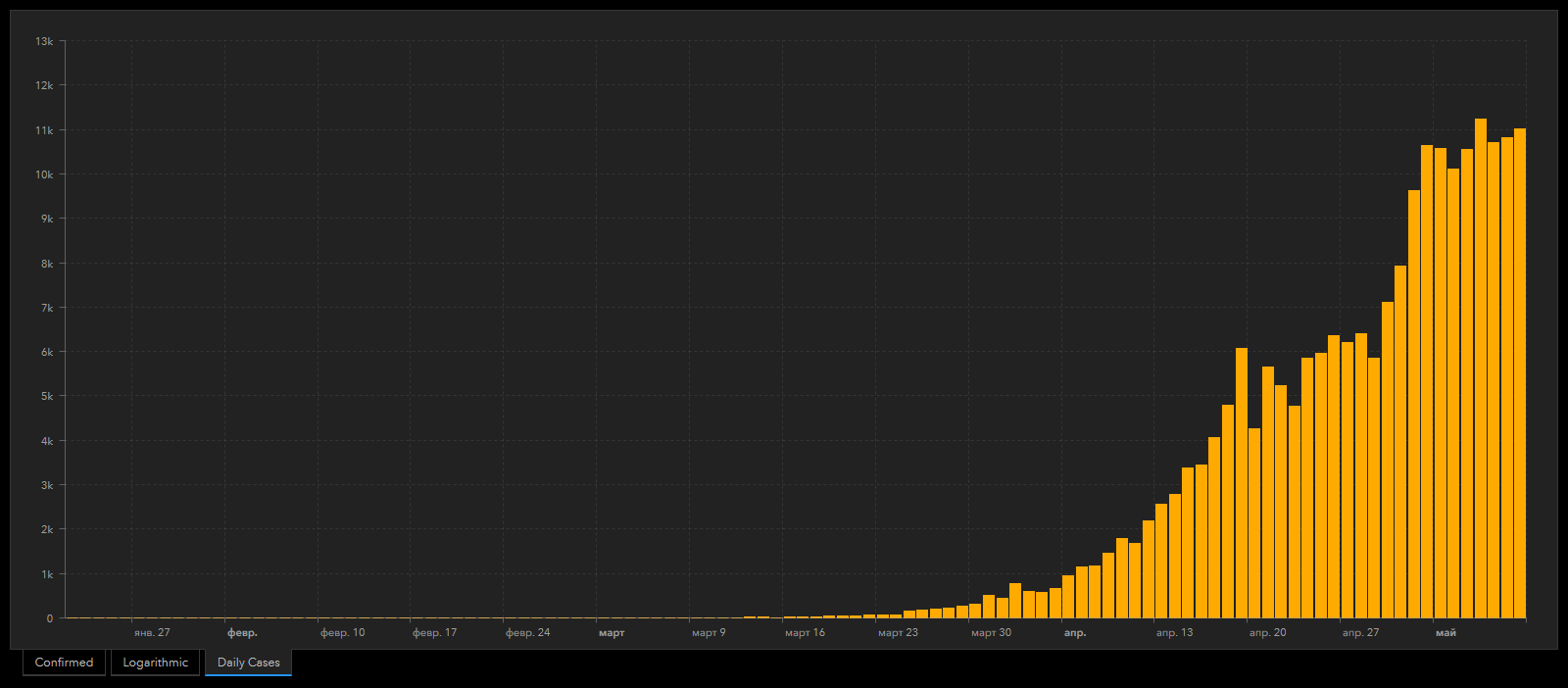Click the 'апр. 27' date label
The width and height of the screenshot is (1568, 688).
[1360, 633]
